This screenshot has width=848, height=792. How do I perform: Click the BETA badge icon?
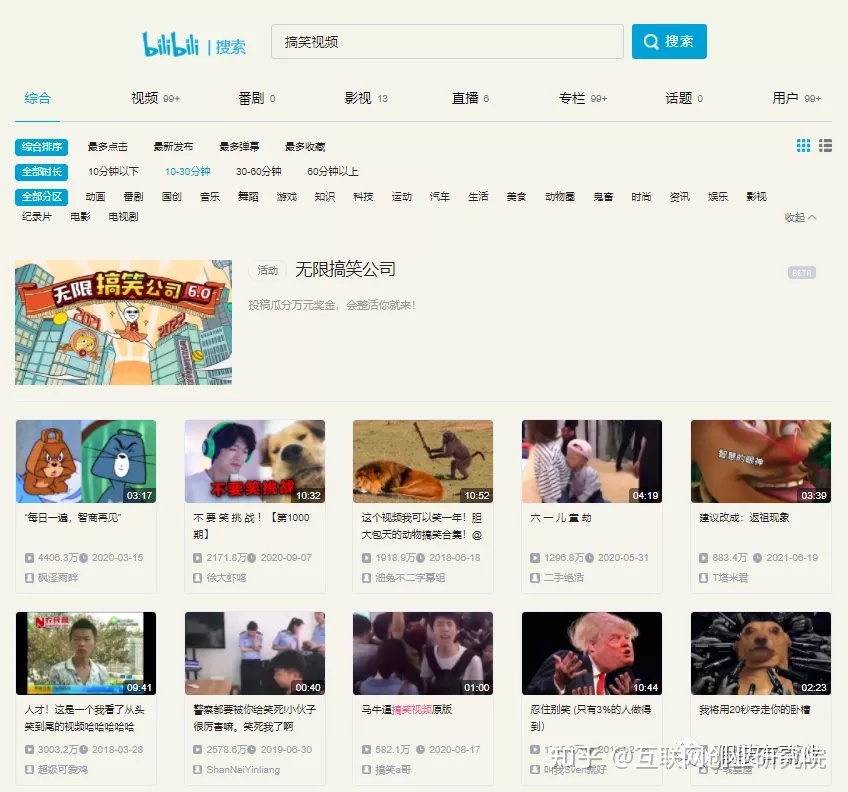click(x=801, y=273)
